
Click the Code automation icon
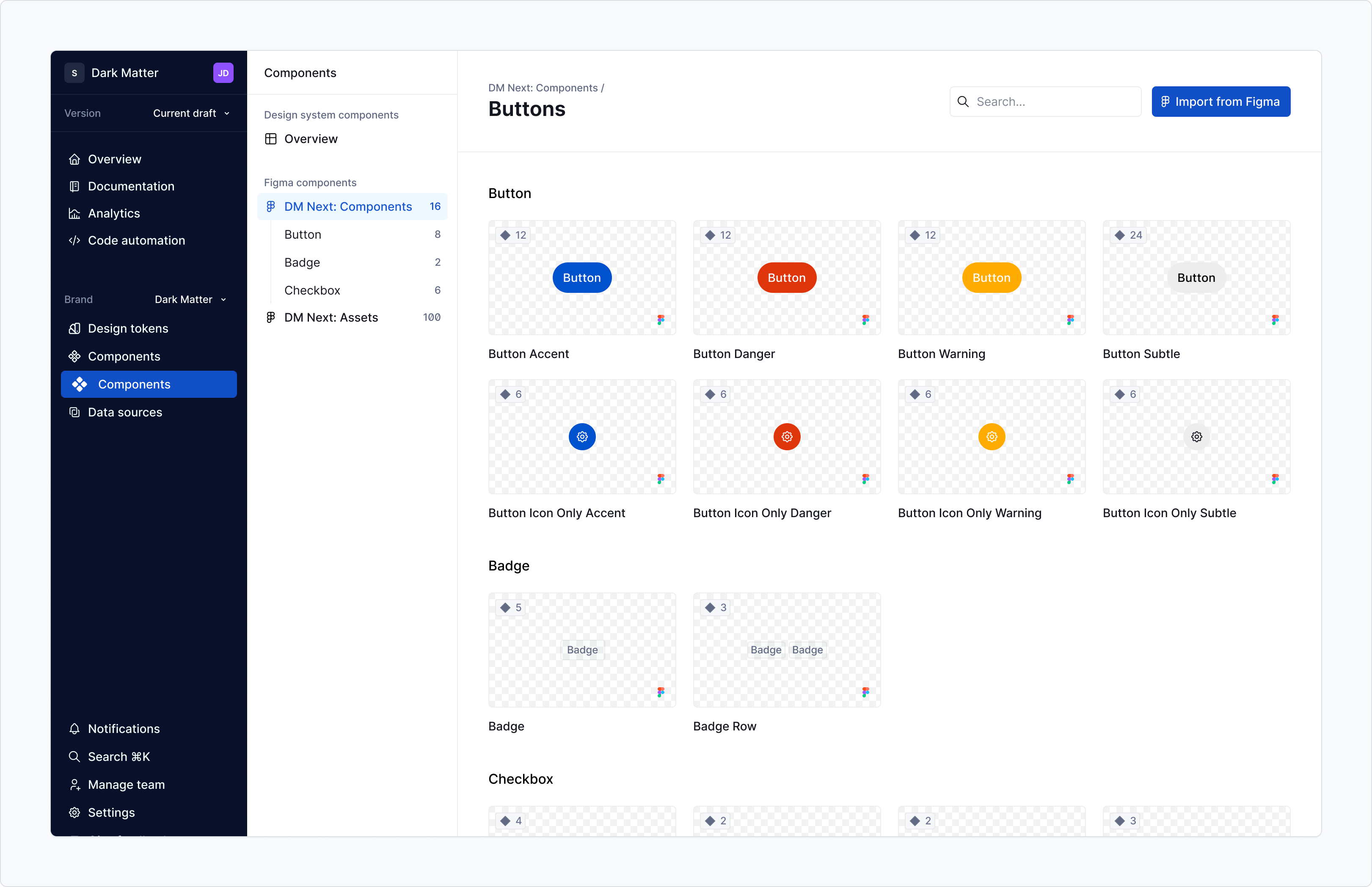[x=75, y=240]
